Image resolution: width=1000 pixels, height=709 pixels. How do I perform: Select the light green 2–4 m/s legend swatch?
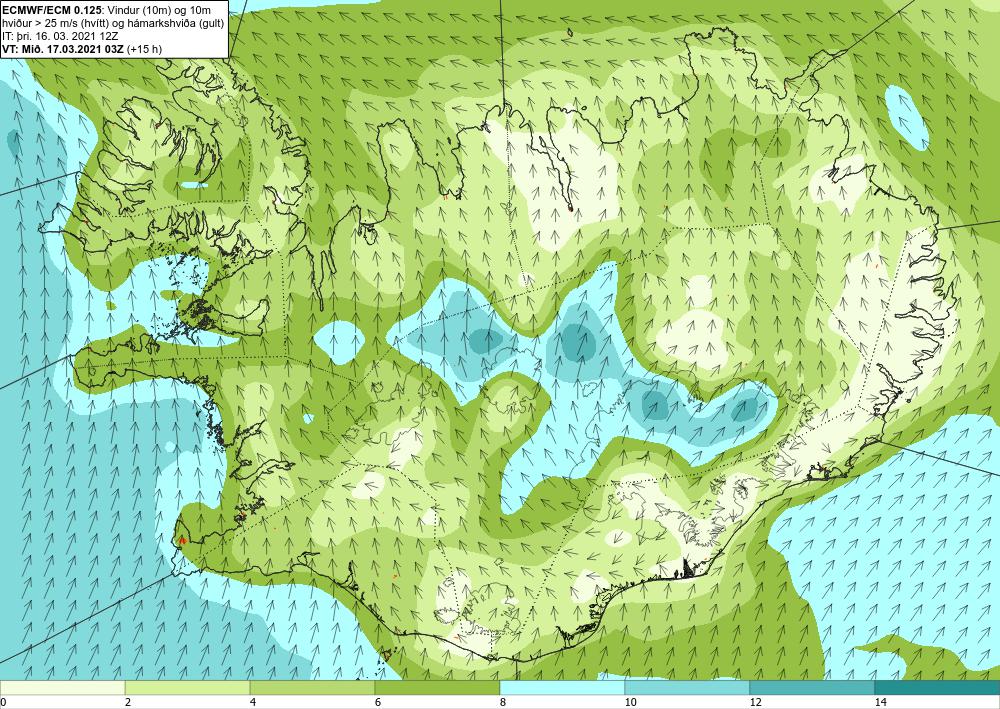click(x=188, y=687)
